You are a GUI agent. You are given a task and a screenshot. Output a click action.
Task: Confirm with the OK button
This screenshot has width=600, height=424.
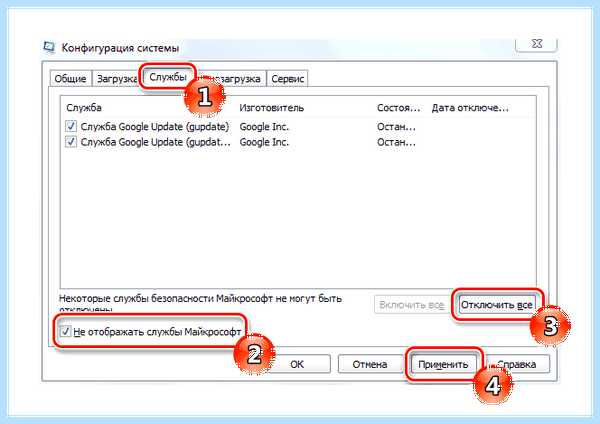297,364
